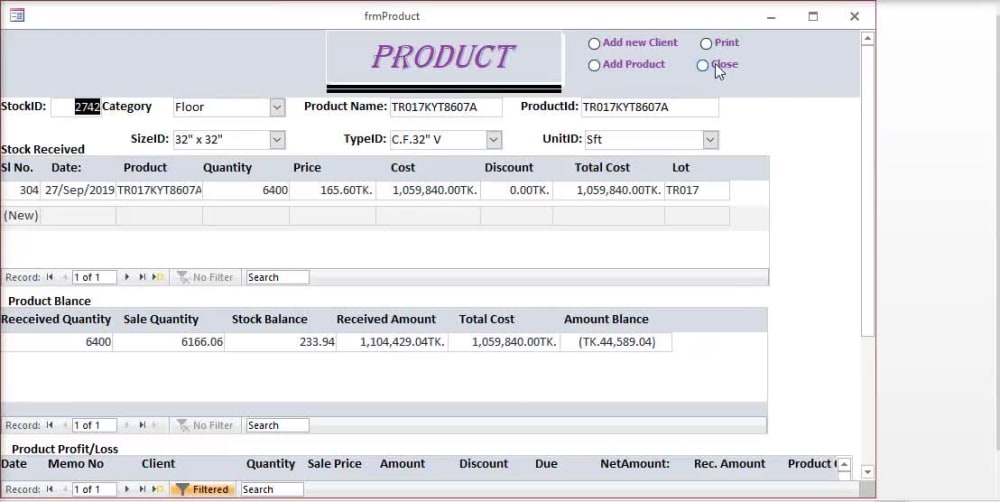Open the SizeID dropdown showing 32" x 32"
The width and height of the screenshot is (1000, 502).
click(x=277, y=140)
